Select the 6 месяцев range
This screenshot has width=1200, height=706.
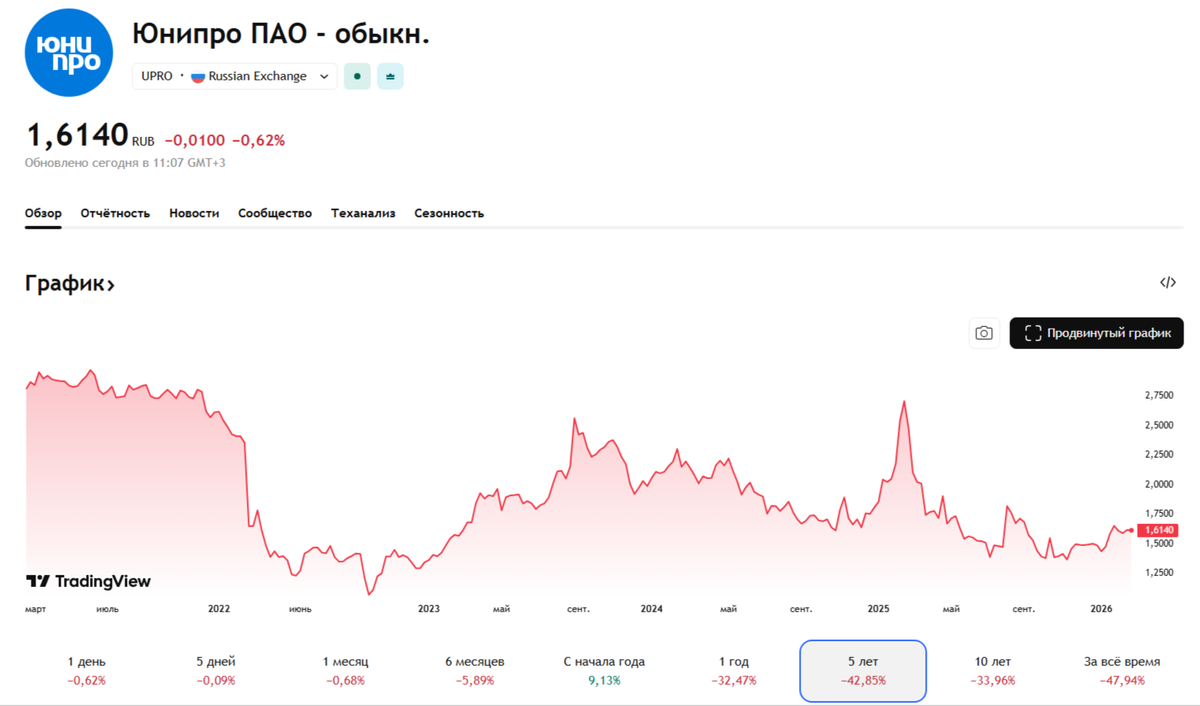point(475,670)
